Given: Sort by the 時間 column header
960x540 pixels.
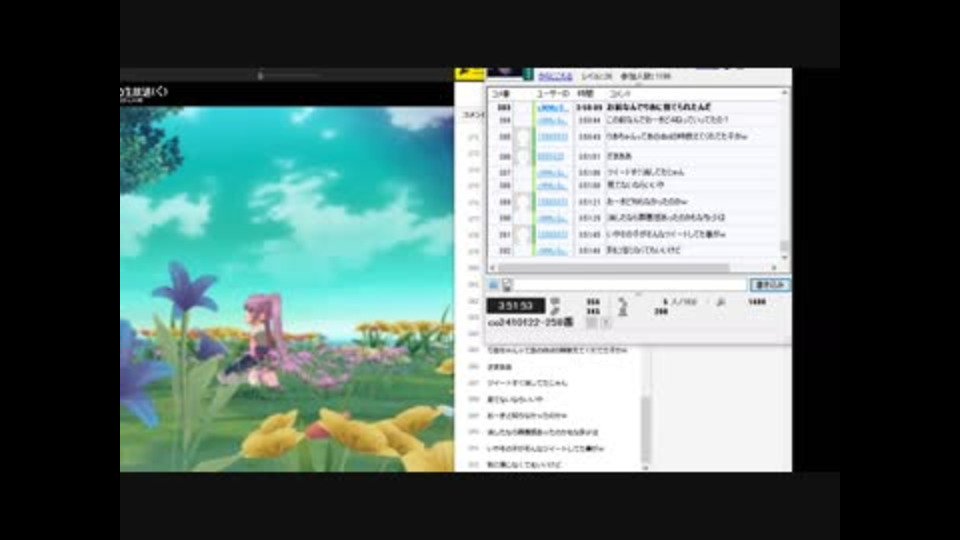Looking at the screenshot, I should (x=585, y=94).
